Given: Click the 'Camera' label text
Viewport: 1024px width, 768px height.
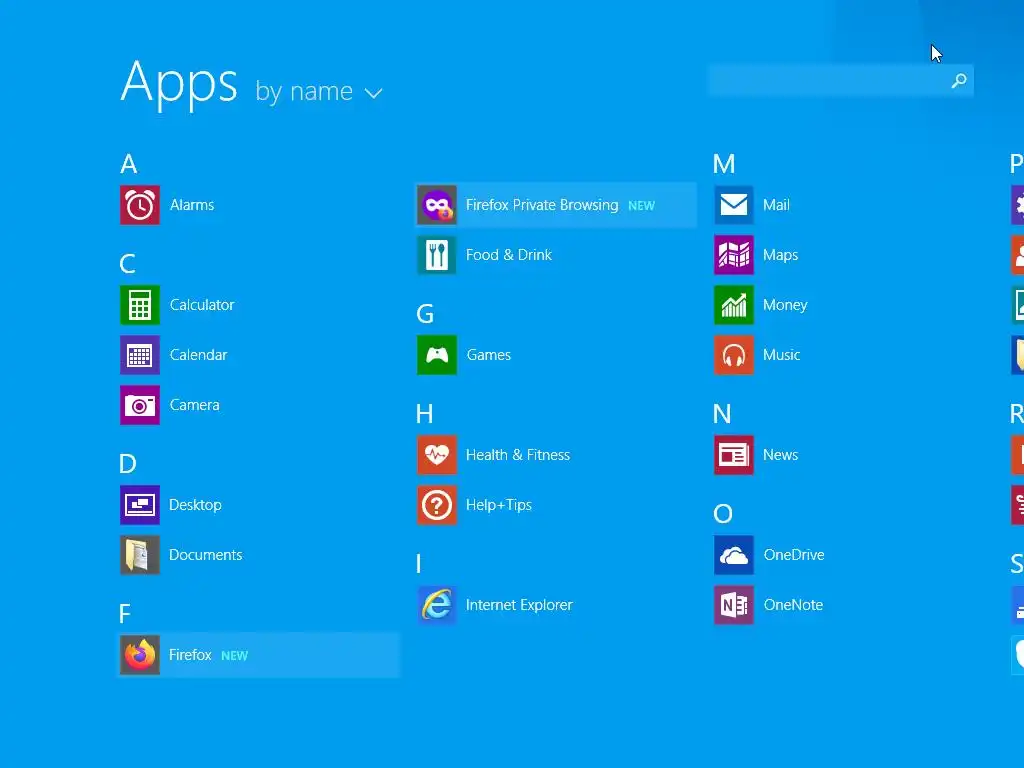Looking at the screenshot, I should [x=195, y=405].
